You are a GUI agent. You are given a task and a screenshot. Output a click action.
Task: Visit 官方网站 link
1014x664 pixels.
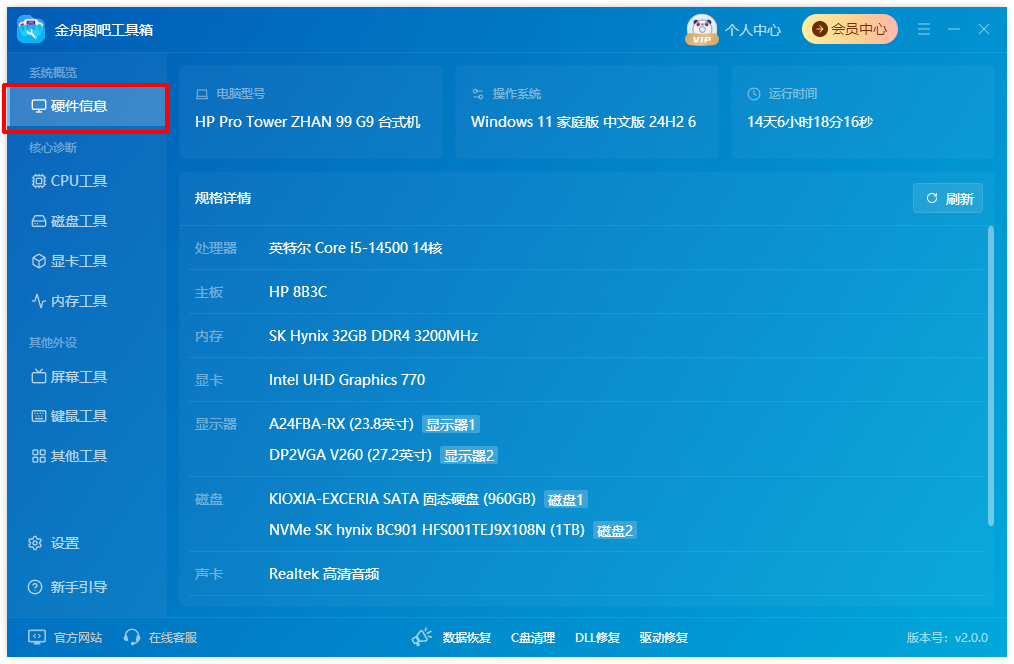[x=65, y=637]
